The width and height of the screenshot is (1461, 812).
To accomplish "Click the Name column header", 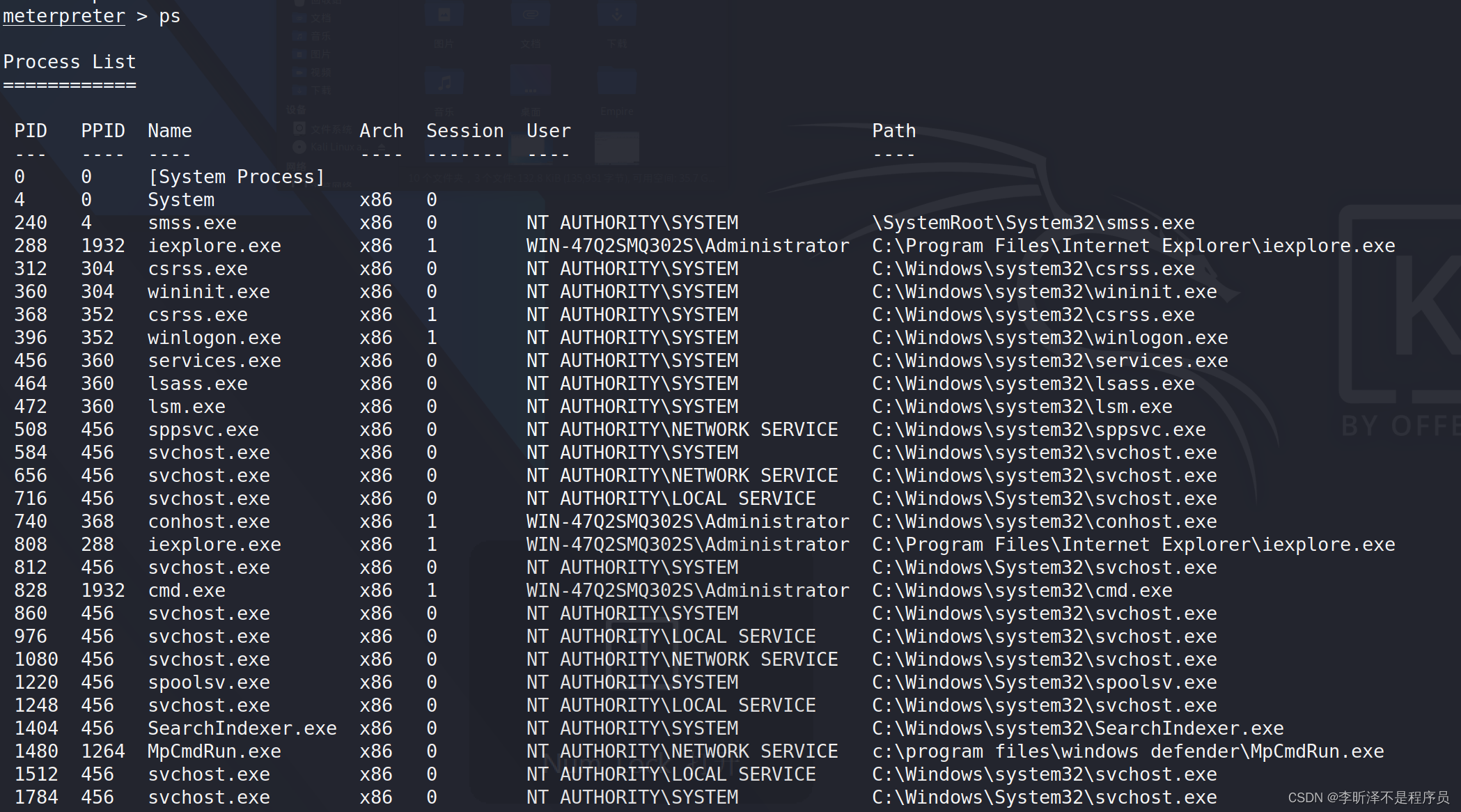I will coord(170,131).
